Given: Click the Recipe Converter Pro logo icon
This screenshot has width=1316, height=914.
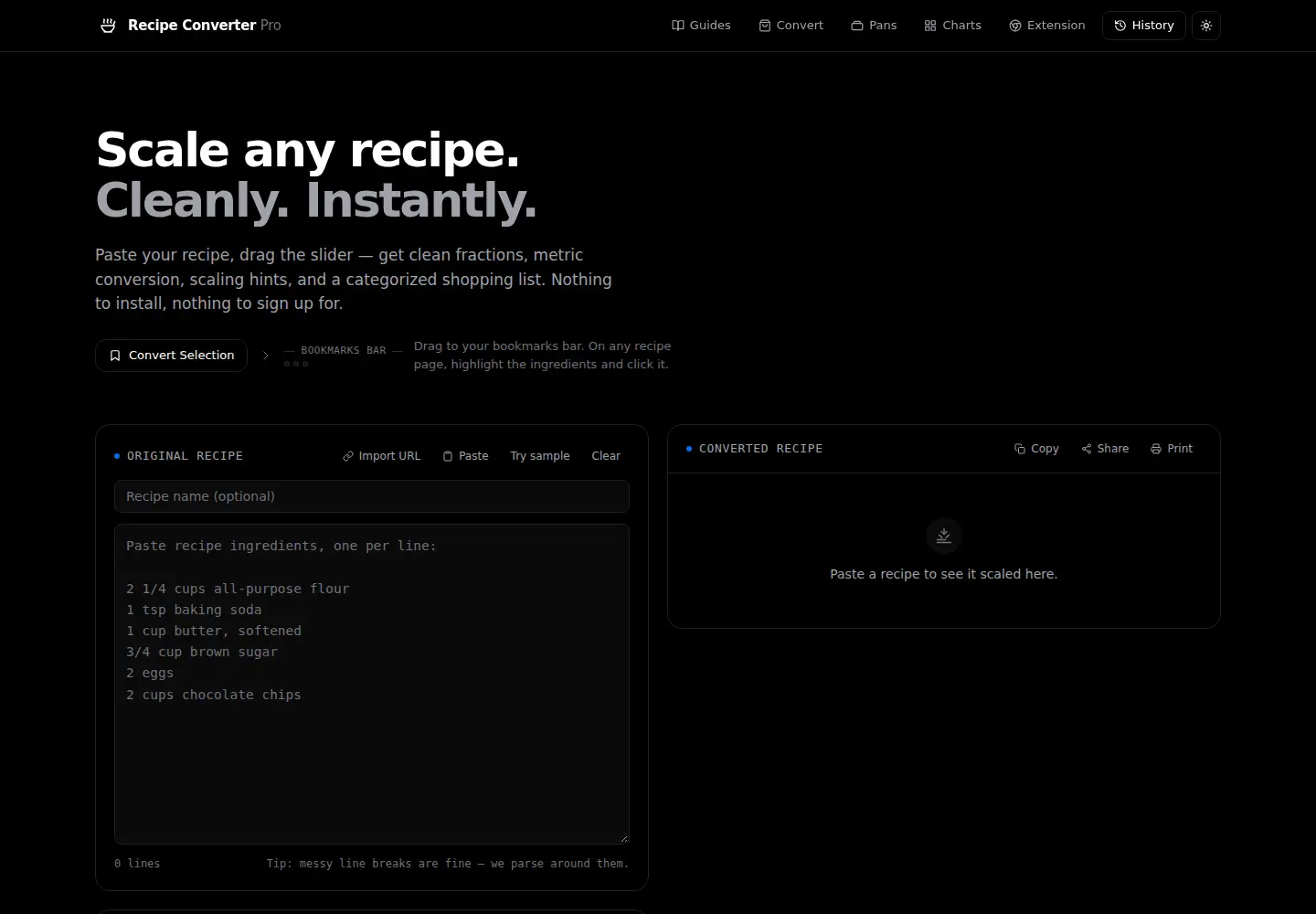Looking at the screenshot, I should click(108, 26).
